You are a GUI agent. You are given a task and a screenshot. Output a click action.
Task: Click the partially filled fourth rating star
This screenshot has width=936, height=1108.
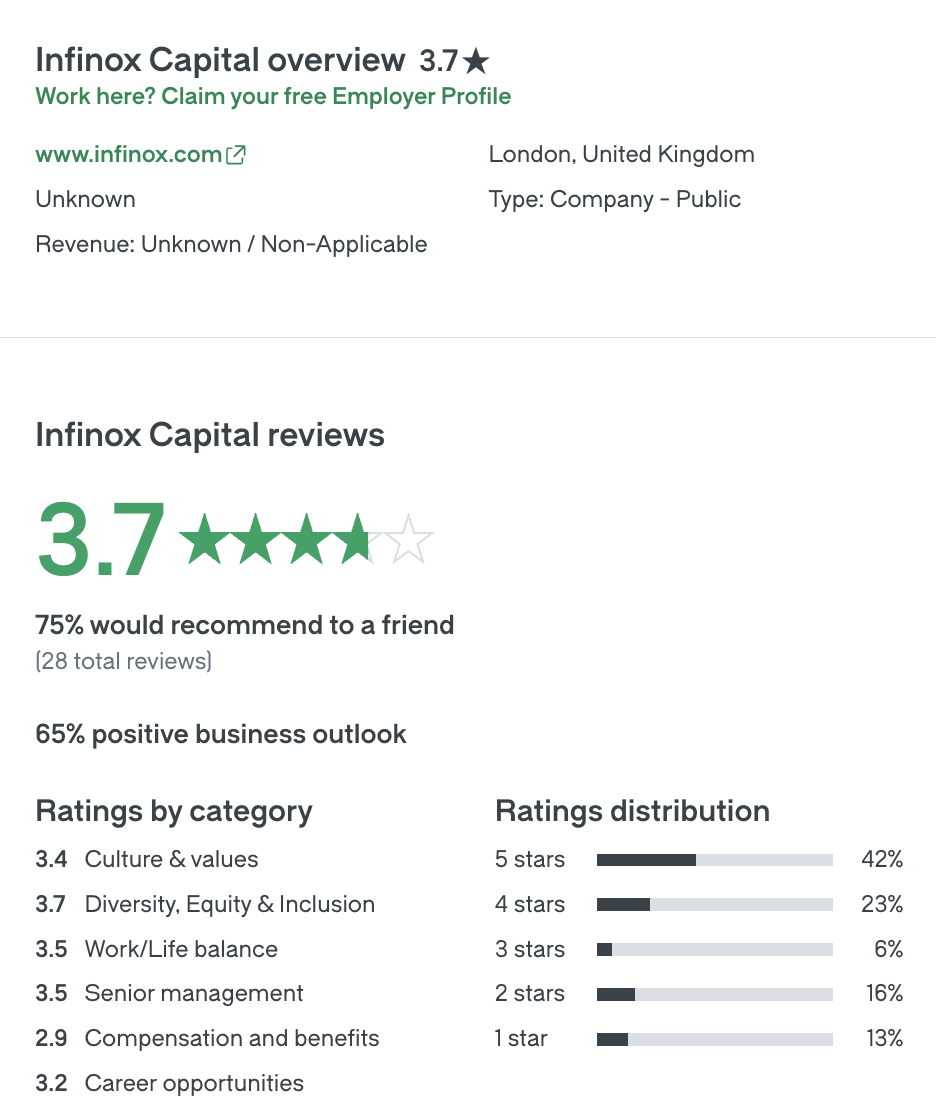click(x=358, y=539)
